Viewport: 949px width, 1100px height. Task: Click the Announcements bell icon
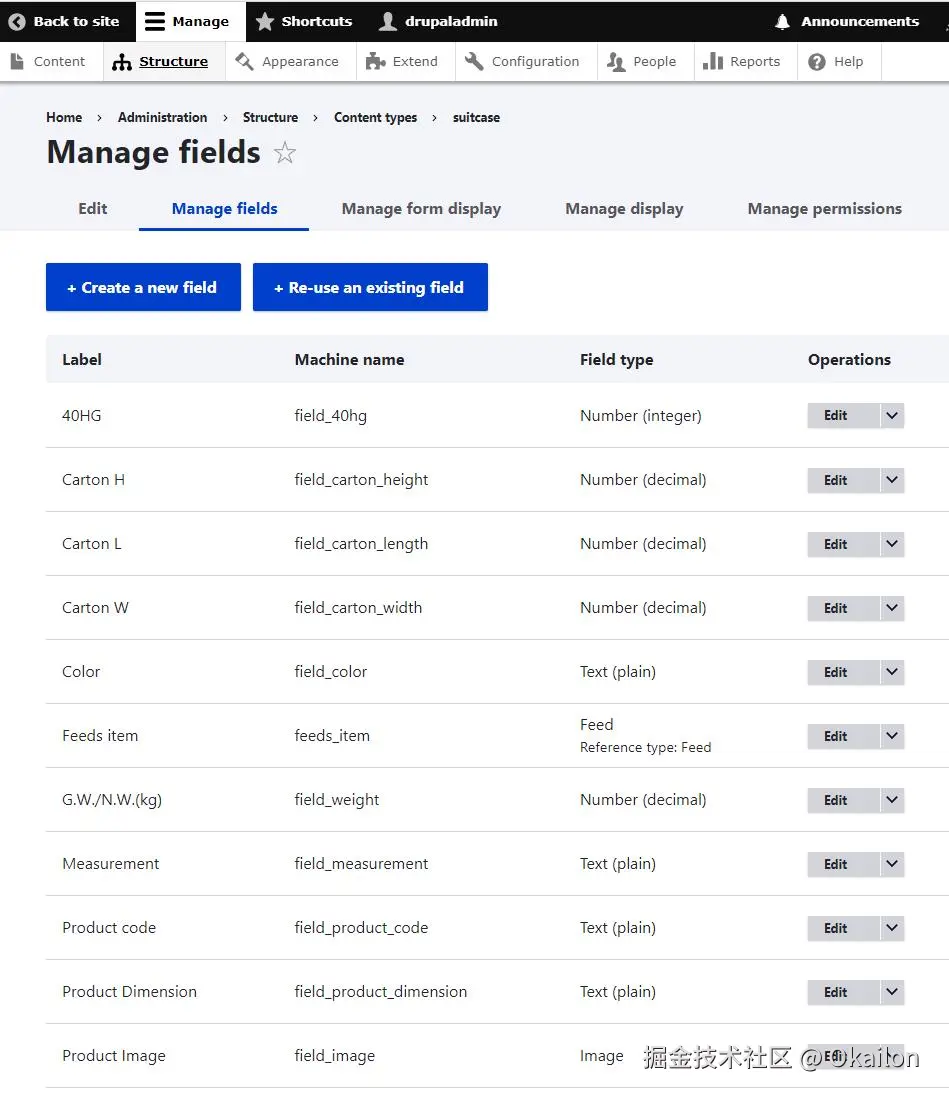pos(783,21)
